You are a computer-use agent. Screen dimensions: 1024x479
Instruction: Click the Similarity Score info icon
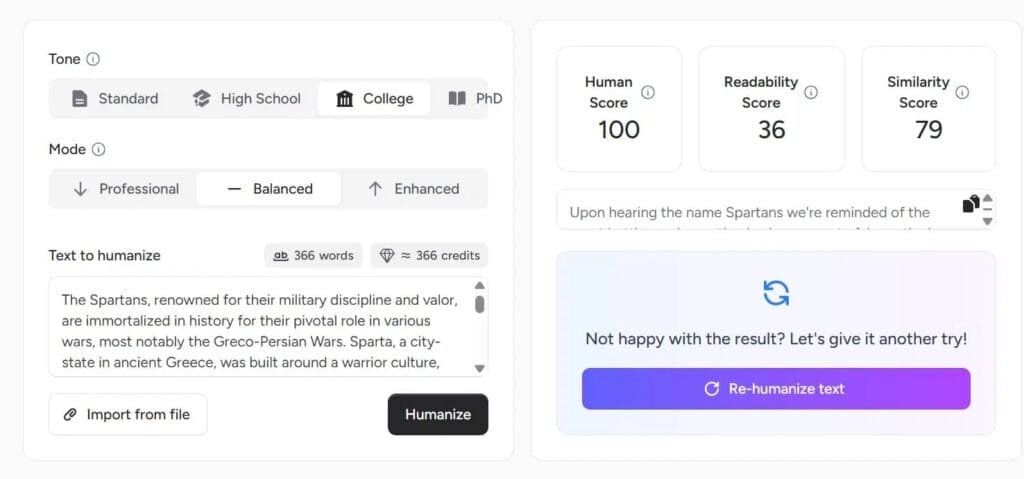[962, 92]
